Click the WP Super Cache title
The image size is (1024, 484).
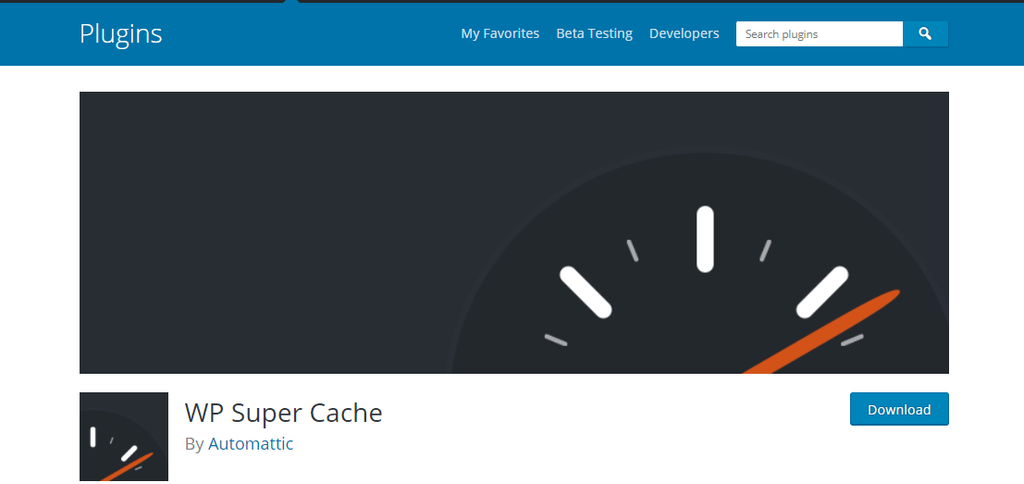tap(283, 413)
